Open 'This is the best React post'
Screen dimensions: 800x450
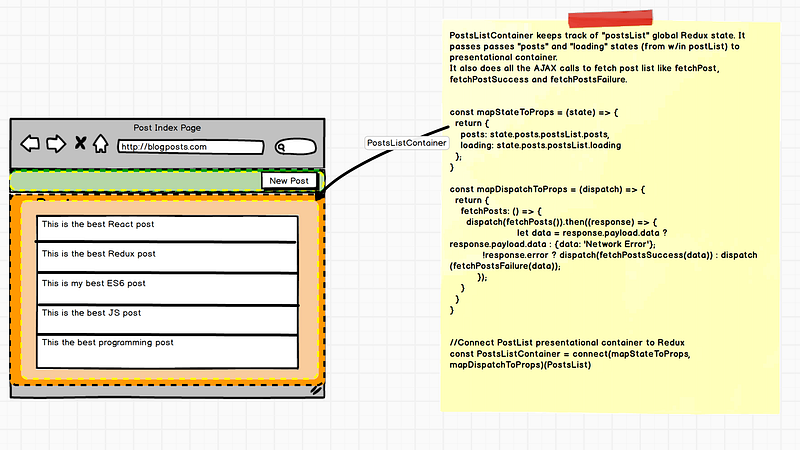click(167, 229)
